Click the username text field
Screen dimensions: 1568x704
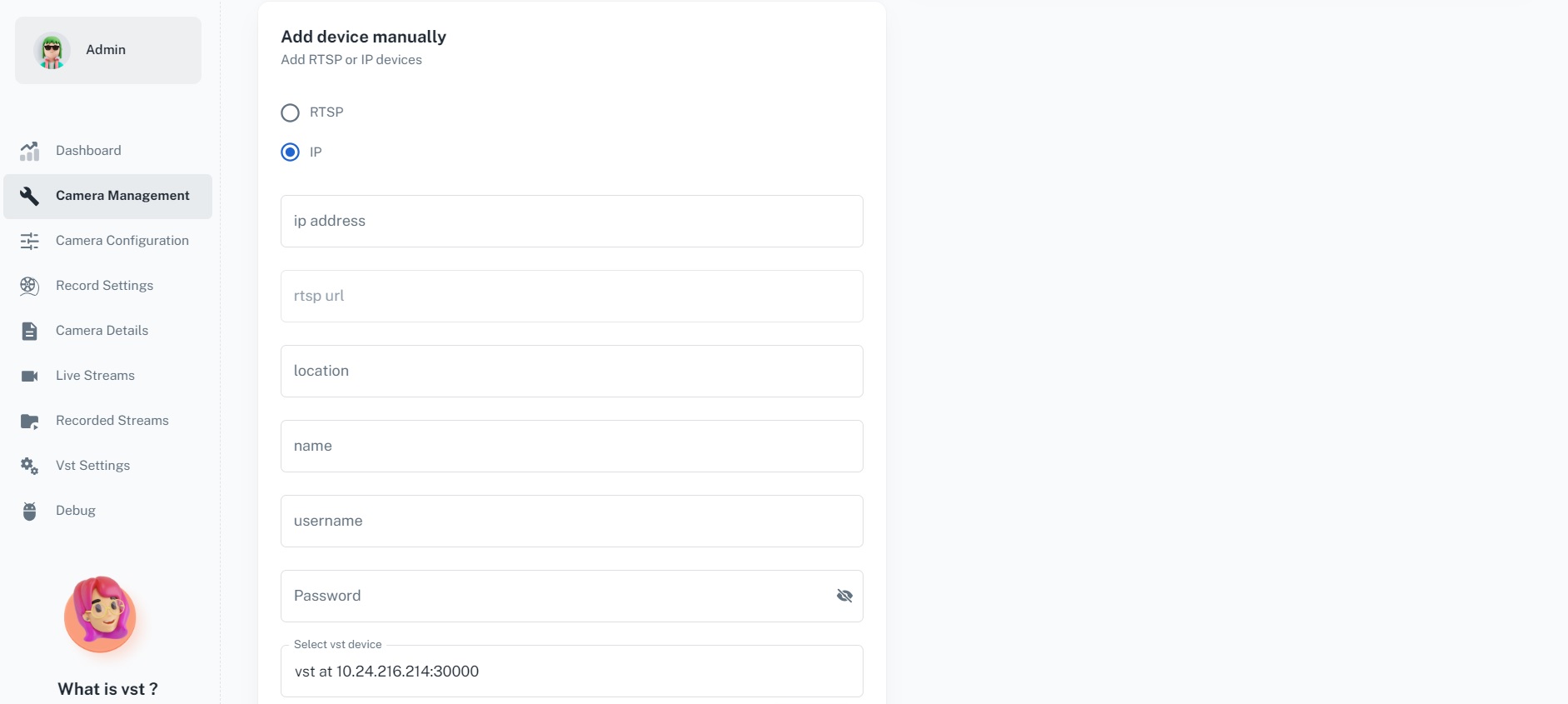571,522
